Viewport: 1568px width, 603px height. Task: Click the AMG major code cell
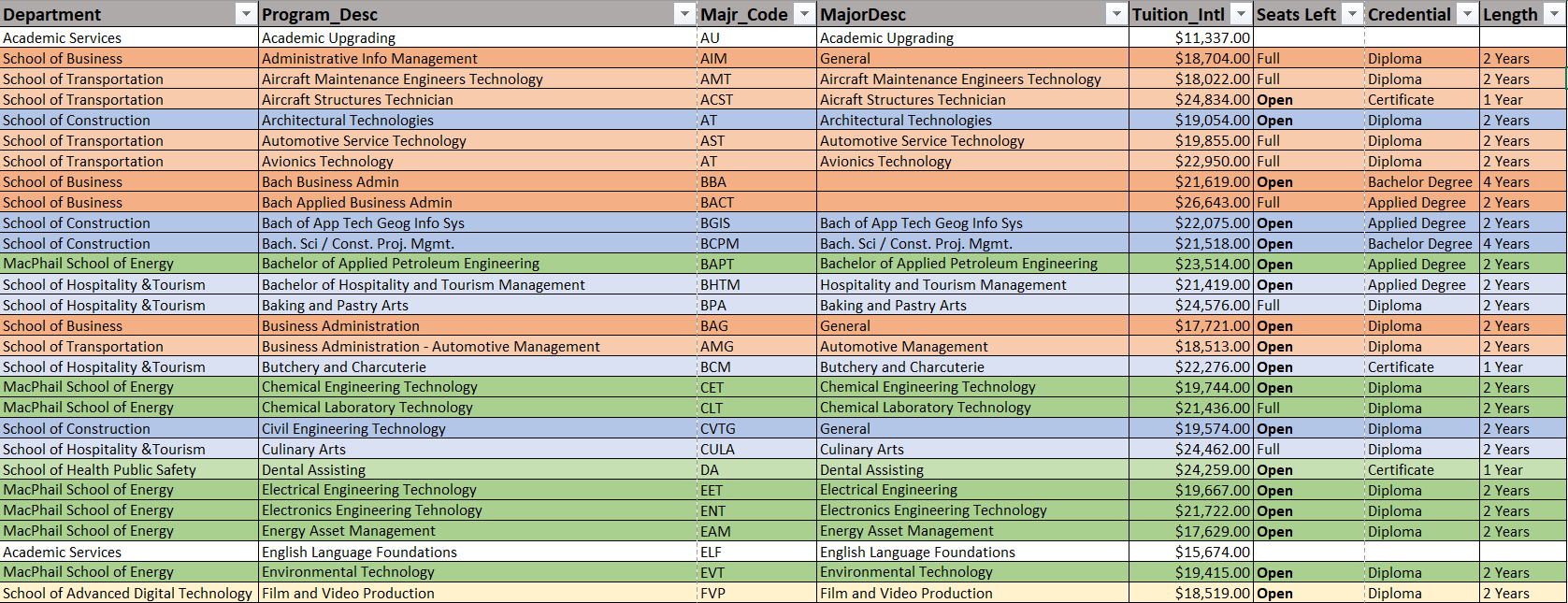click(717, 347)
